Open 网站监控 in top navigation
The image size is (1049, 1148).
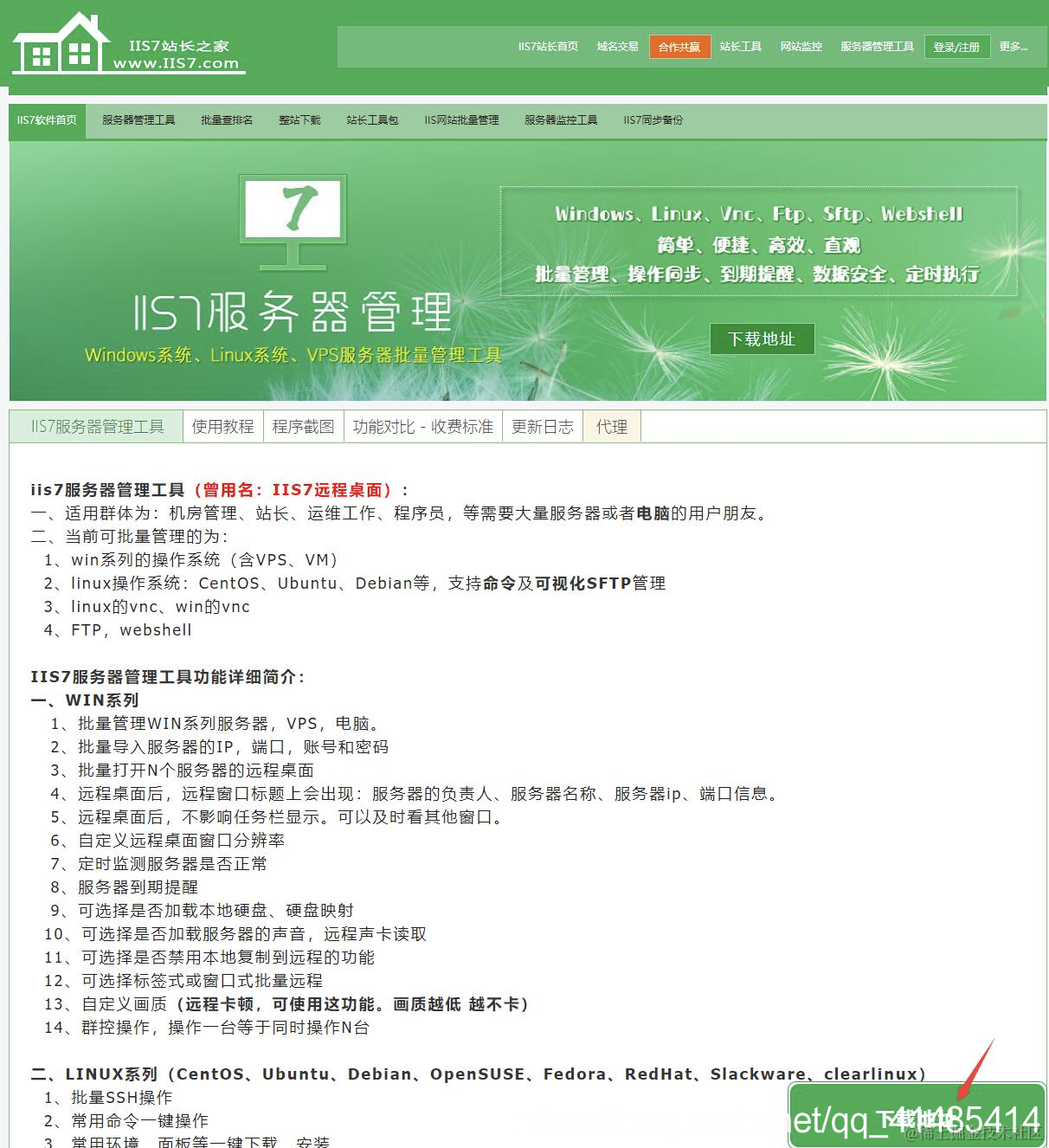pos(801,47)
